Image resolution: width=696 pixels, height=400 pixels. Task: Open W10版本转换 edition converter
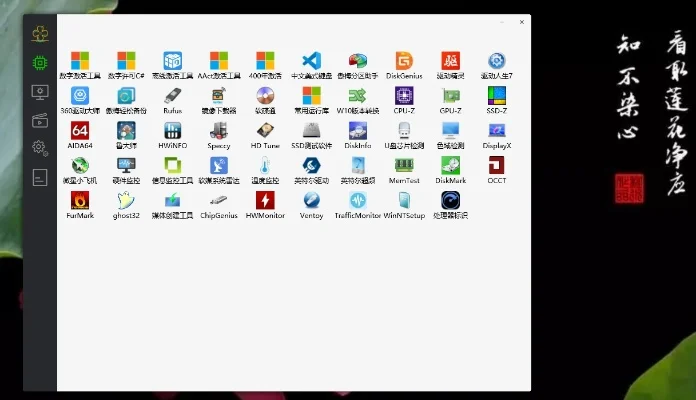[x=358, y=100]
